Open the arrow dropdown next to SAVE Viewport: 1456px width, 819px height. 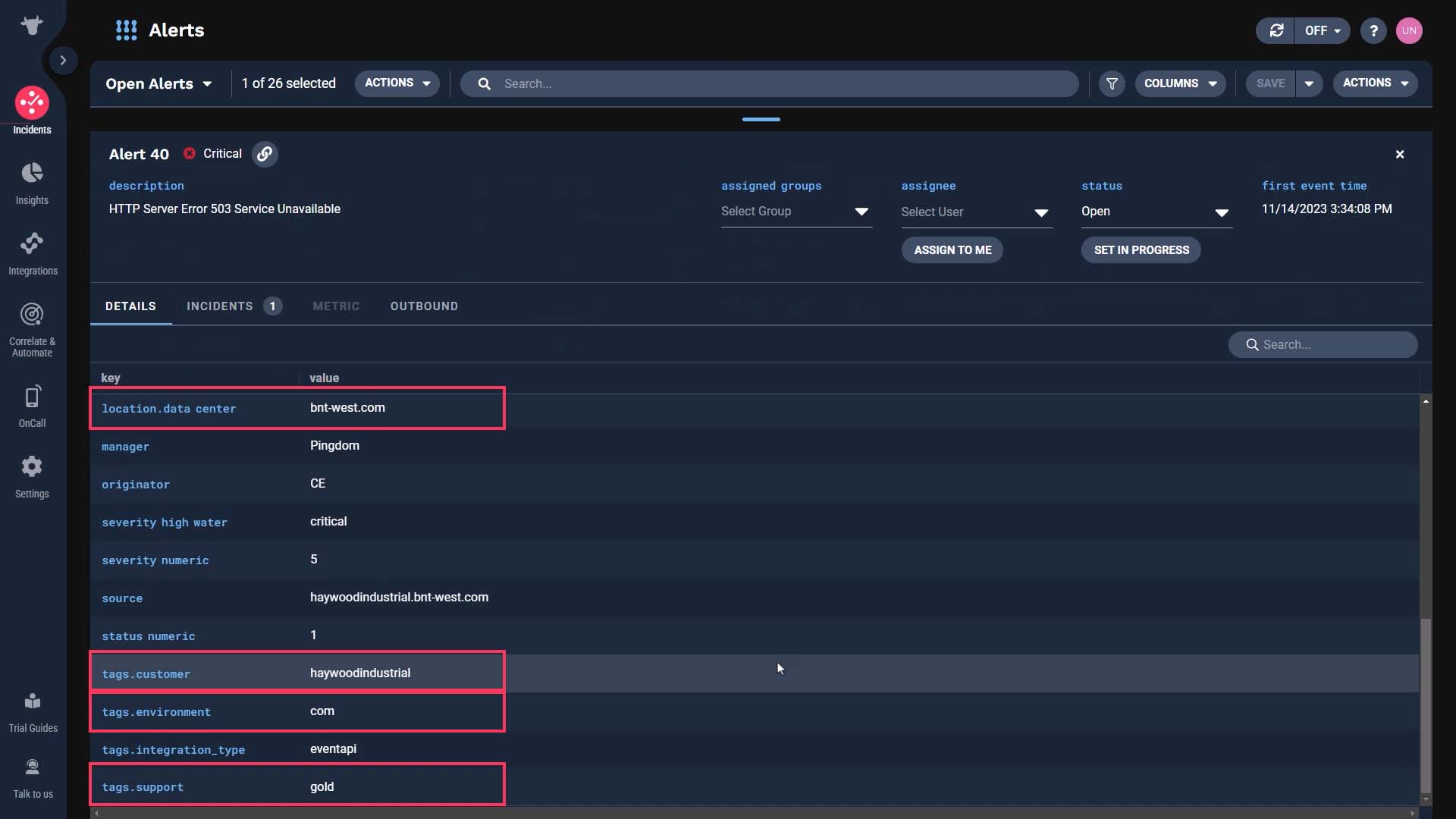pyautogui.click(x=1309, y=83)
